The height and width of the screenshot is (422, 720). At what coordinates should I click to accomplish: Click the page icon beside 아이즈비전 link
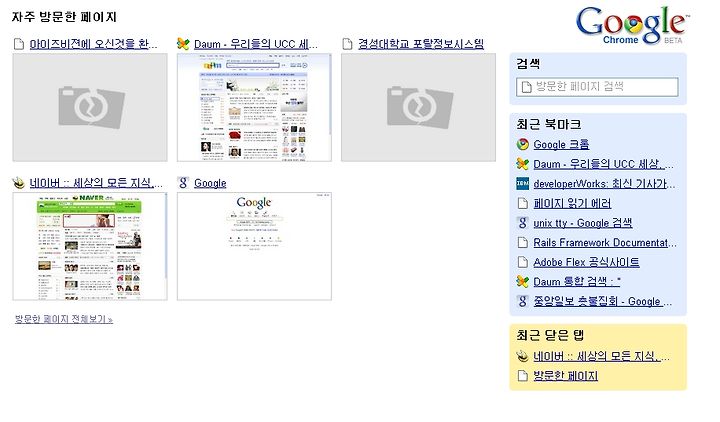[19, 44]
